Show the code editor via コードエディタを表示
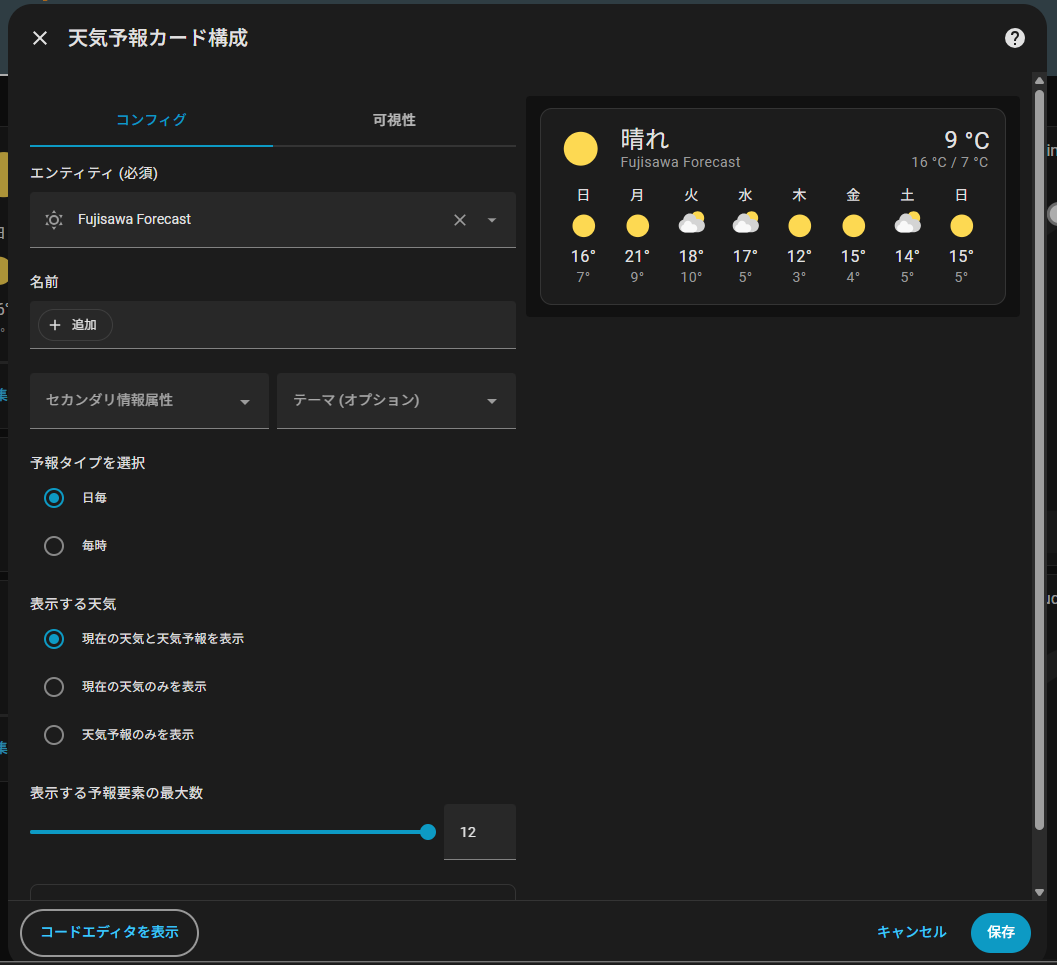 coord(109,933)
